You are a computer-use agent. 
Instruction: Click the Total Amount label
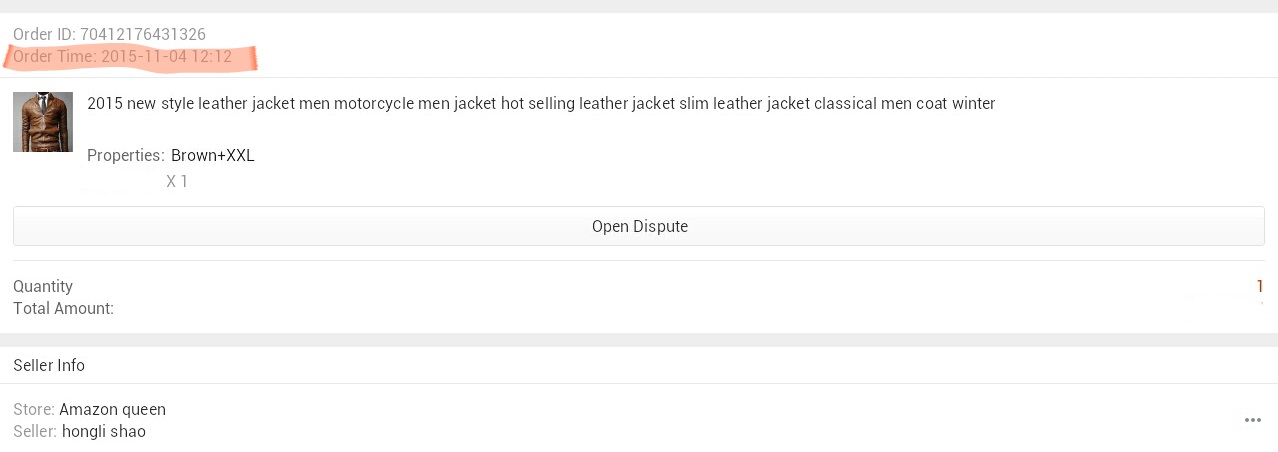[x=63, y=309]
